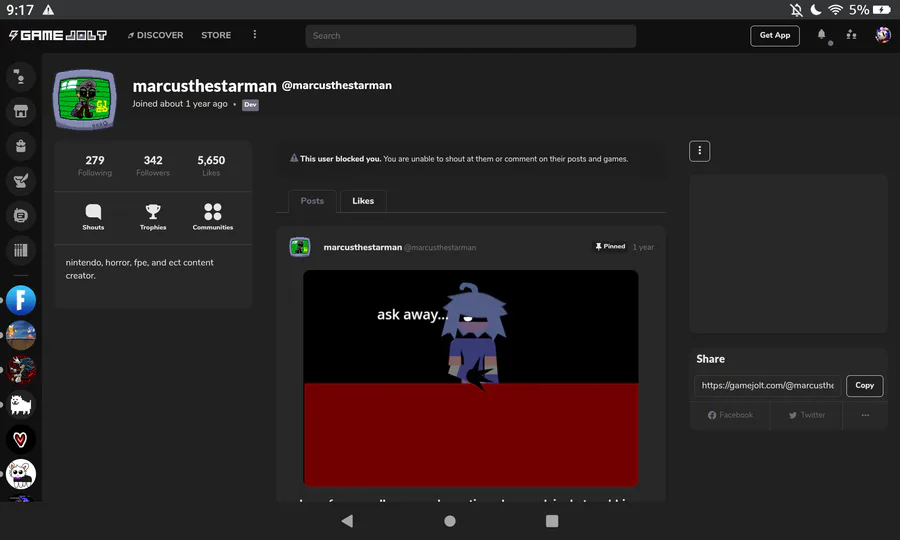Share the profile to Twitter
The height and width of the screenshot is (540, 900).
point(806,415)
